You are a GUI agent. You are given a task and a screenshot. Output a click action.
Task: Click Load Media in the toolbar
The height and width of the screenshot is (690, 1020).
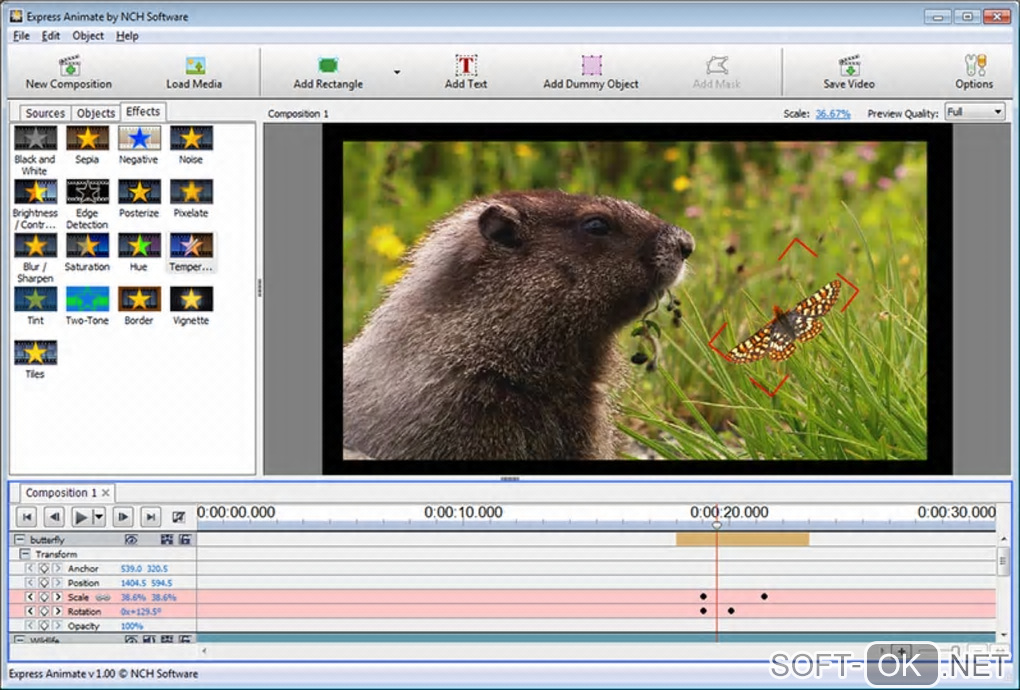(195, 66)
